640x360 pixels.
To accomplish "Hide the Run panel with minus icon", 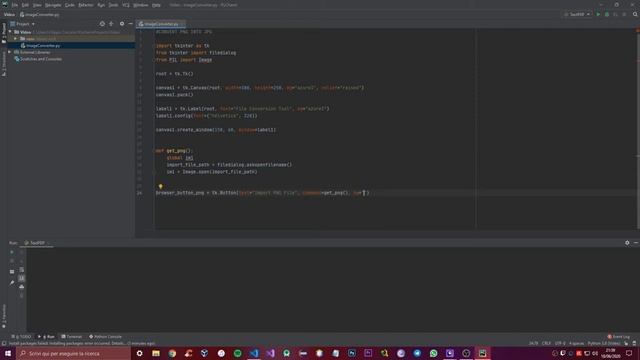I will 636,243.
